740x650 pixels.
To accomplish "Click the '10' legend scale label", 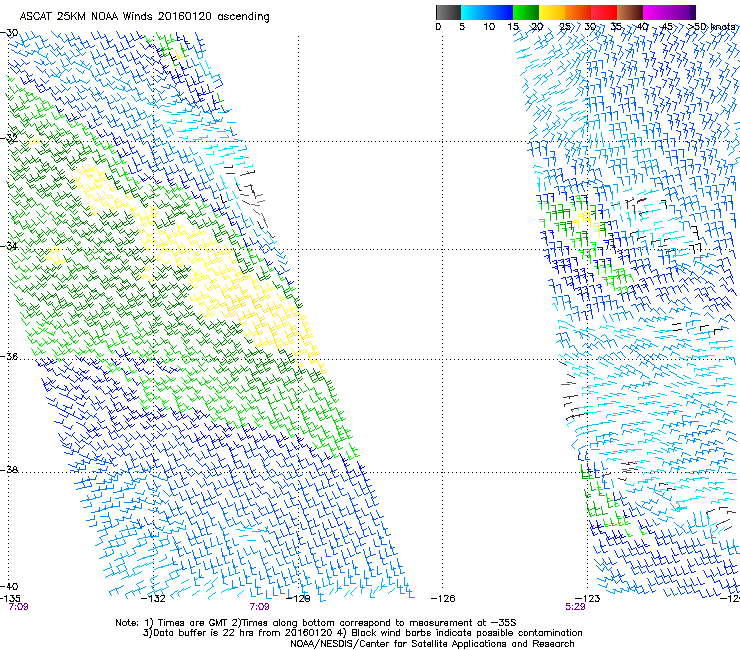I will click(x=489, y=27).
